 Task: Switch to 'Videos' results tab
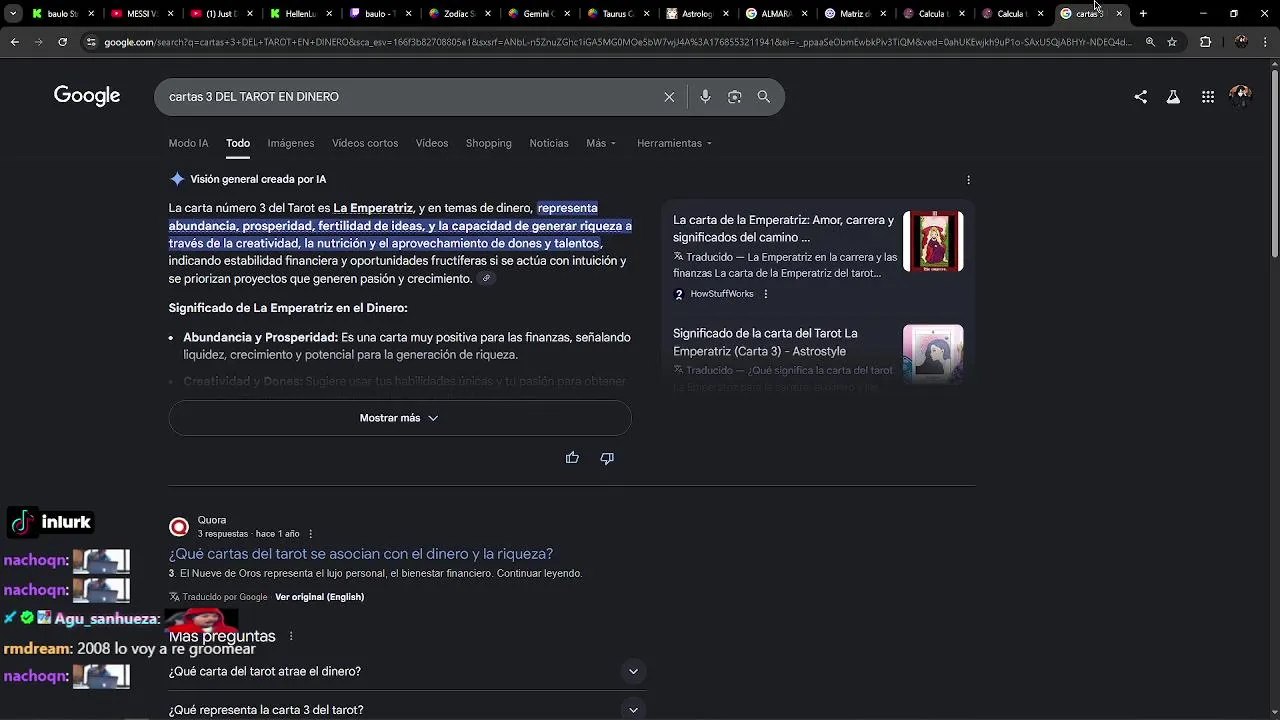[432, 143]
